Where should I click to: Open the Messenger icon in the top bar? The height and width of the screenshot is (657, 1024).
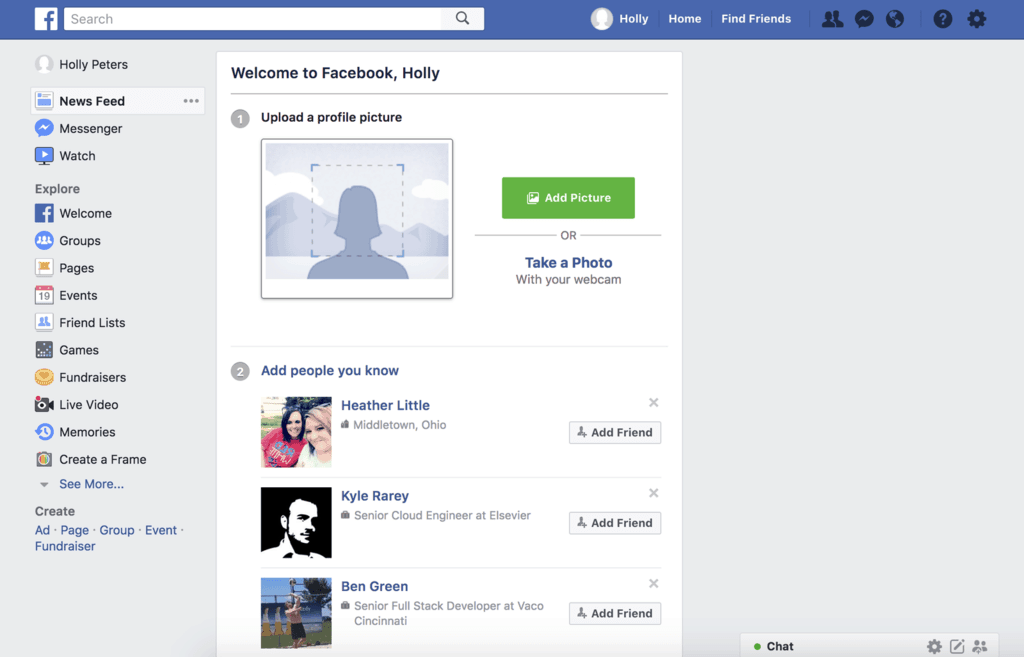[x=864, y=19]
